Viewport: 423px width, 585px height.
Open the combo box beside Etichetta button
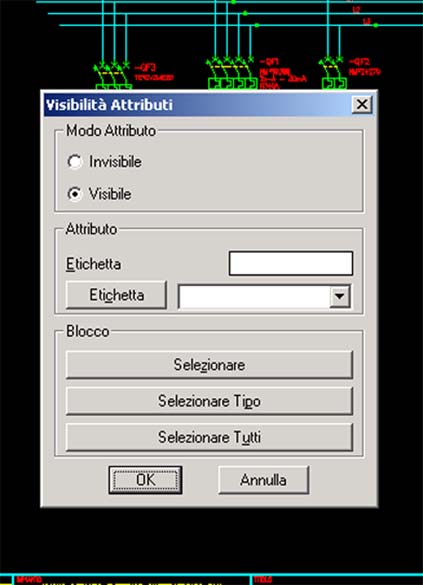tap(264, 296)
